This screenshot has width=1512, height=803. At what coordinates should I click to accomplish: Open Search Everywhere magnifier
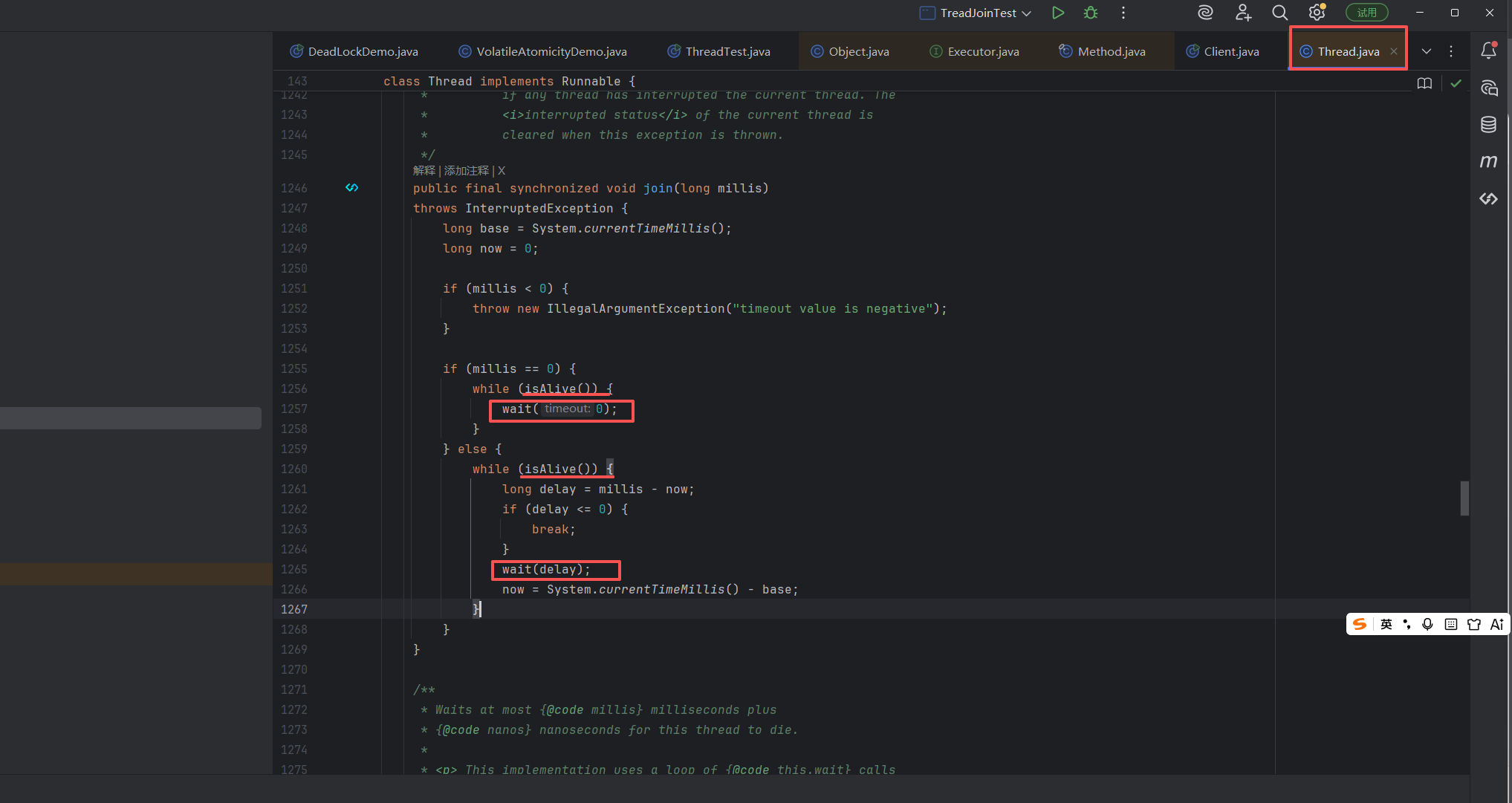(1279, 13)
